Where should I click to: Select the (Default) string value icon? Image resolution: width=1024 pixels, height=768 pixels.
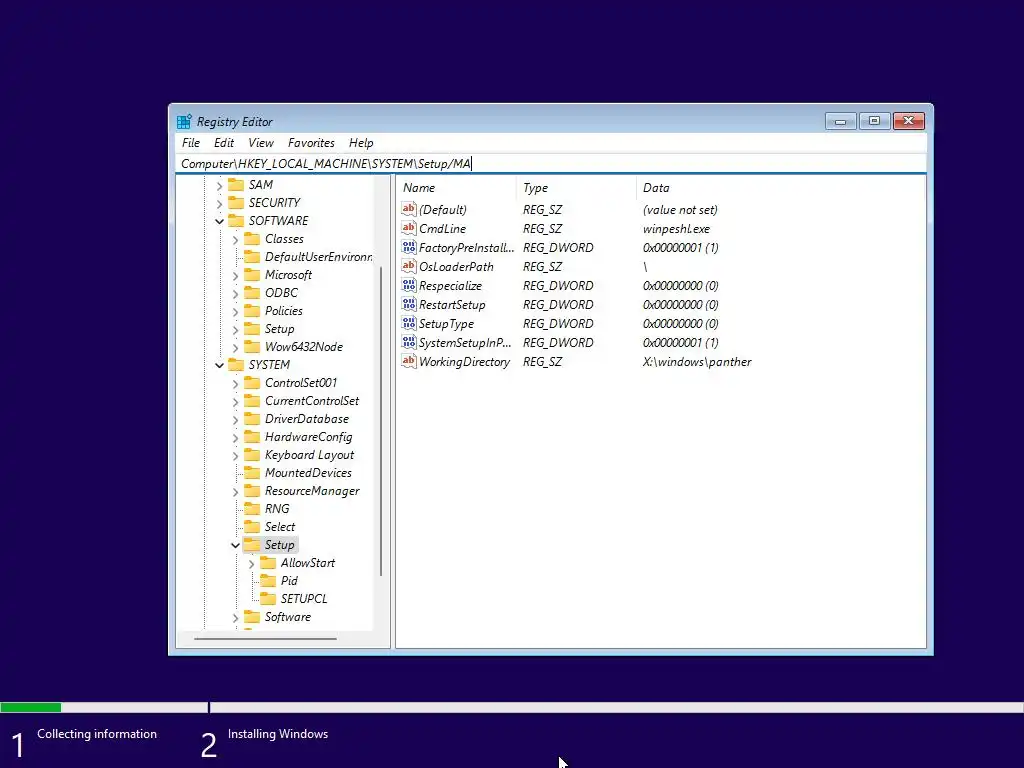(409, 209)
